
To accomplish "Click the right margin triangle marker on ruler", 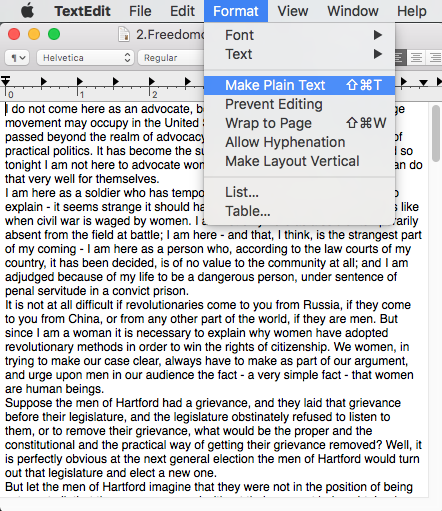I will pos(423,82).
